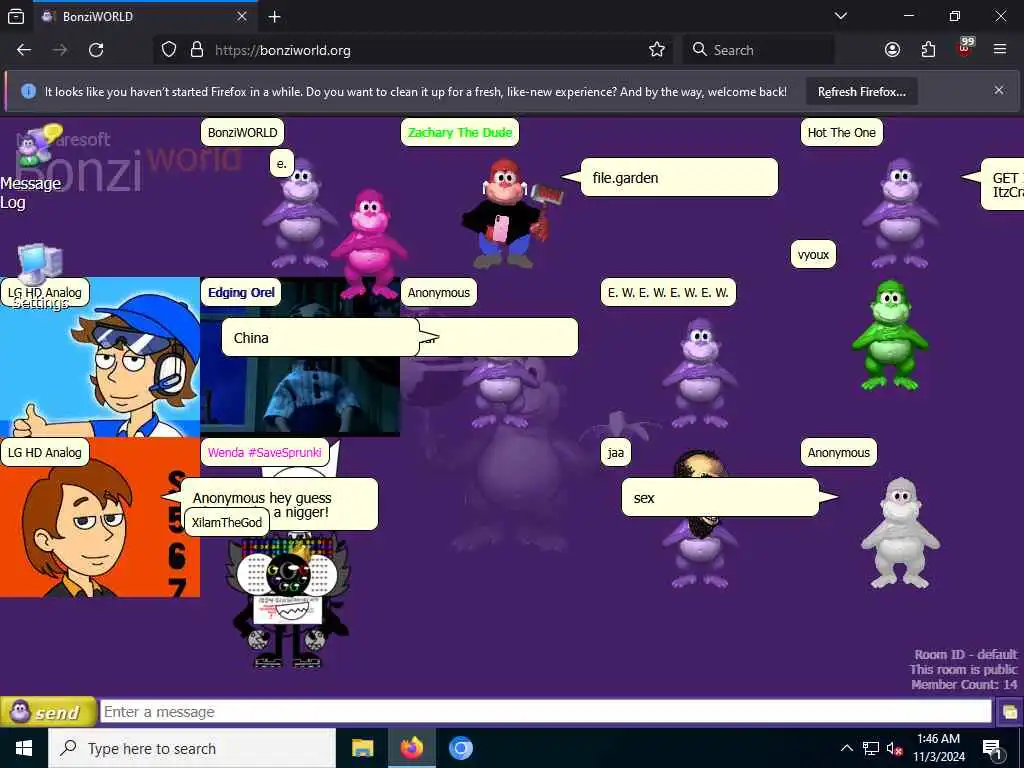Click the send button
Viewport: 1024px width, 768px height.
pyautogui.click(x=48, y=712)
